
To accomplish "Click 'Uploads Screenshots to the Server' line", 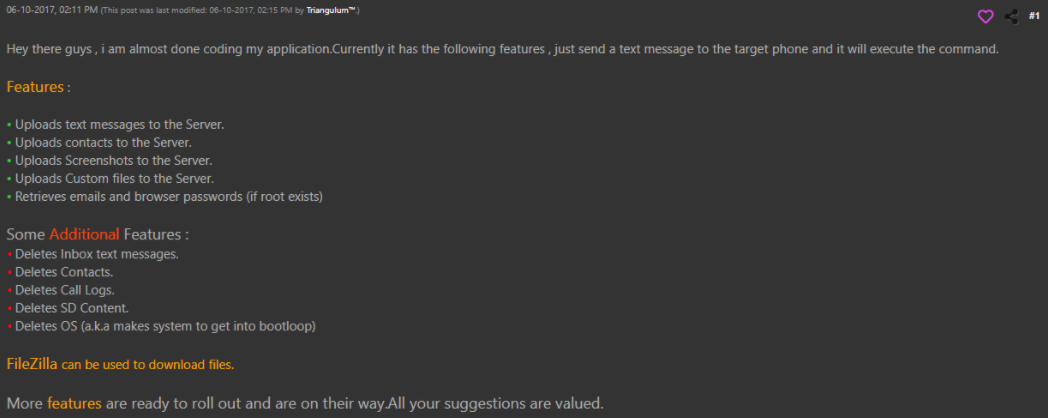I will pyautogui.click(x=113, y=160).
